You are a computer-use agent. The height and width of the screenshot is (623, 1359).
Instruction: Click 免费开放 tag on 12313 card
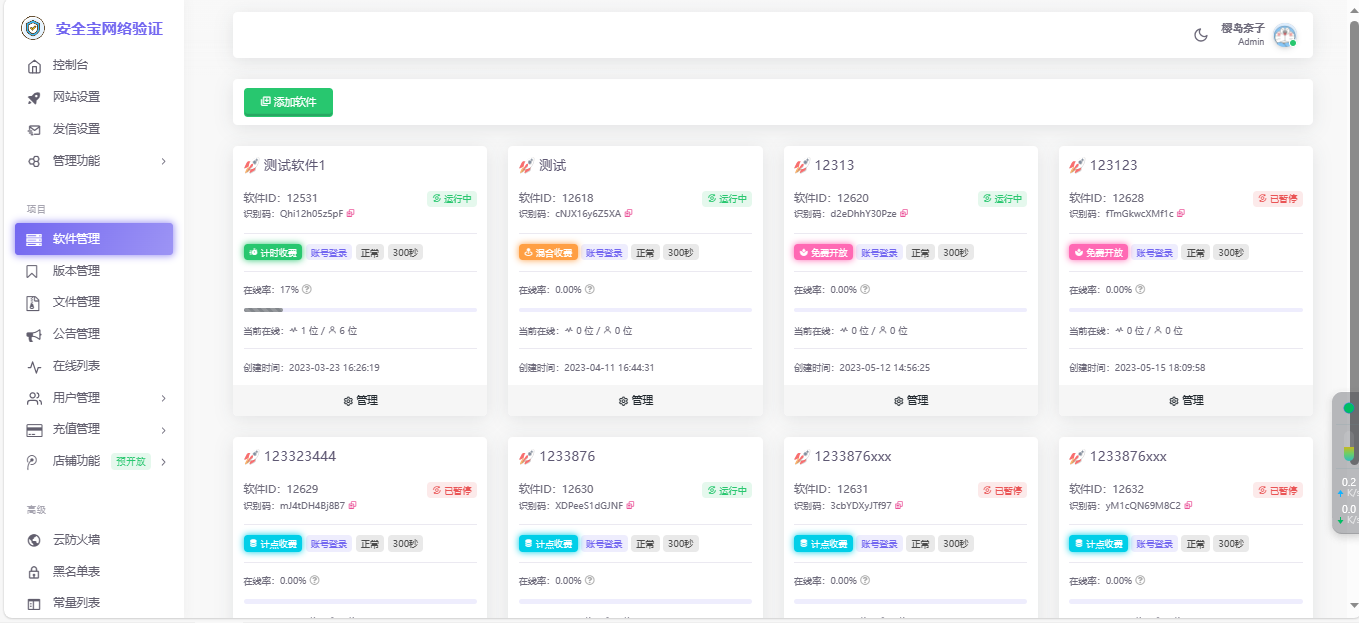(824, 253)
